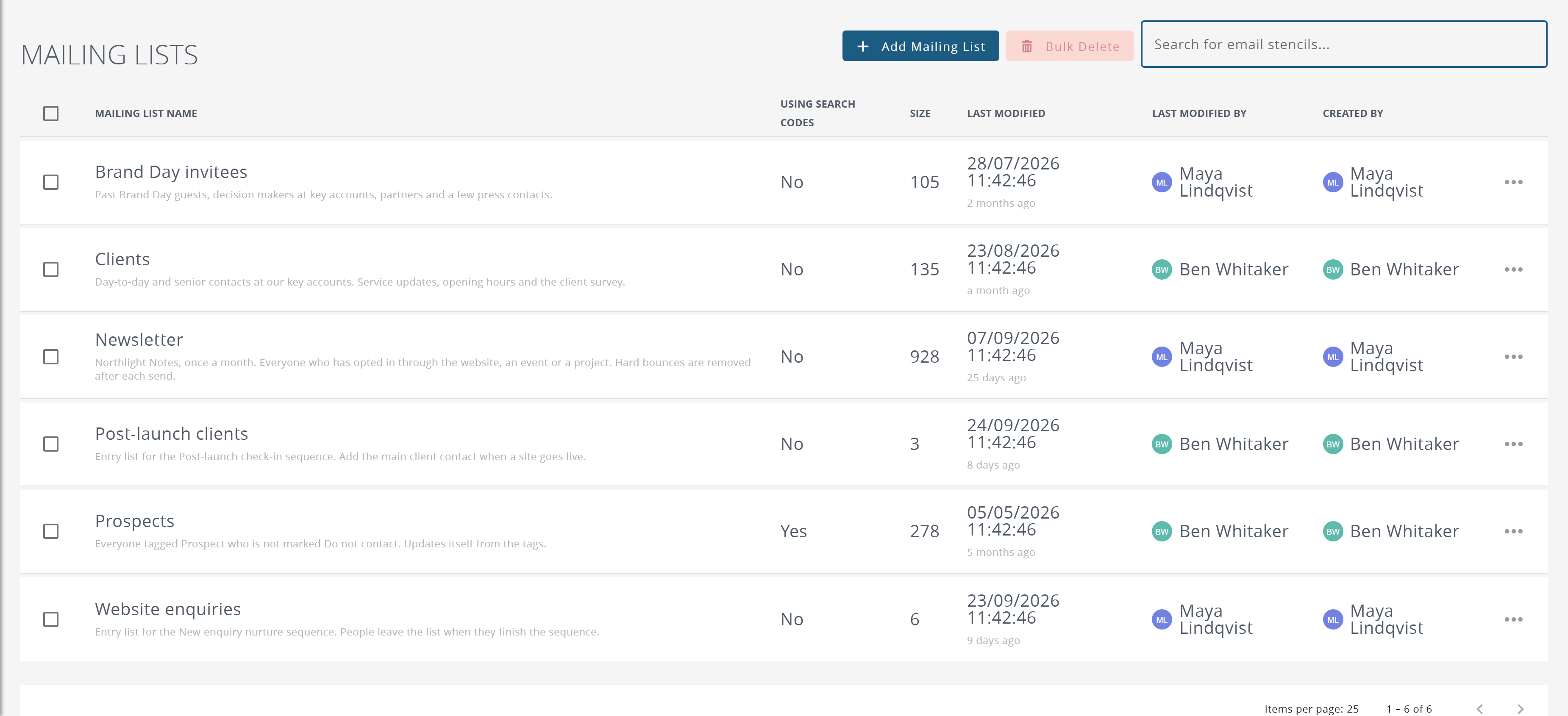Image resolution: width=1568 pixels, height=716 pixels.
Task: Click the Using Search Codes column header
Action: coord(817,113)
